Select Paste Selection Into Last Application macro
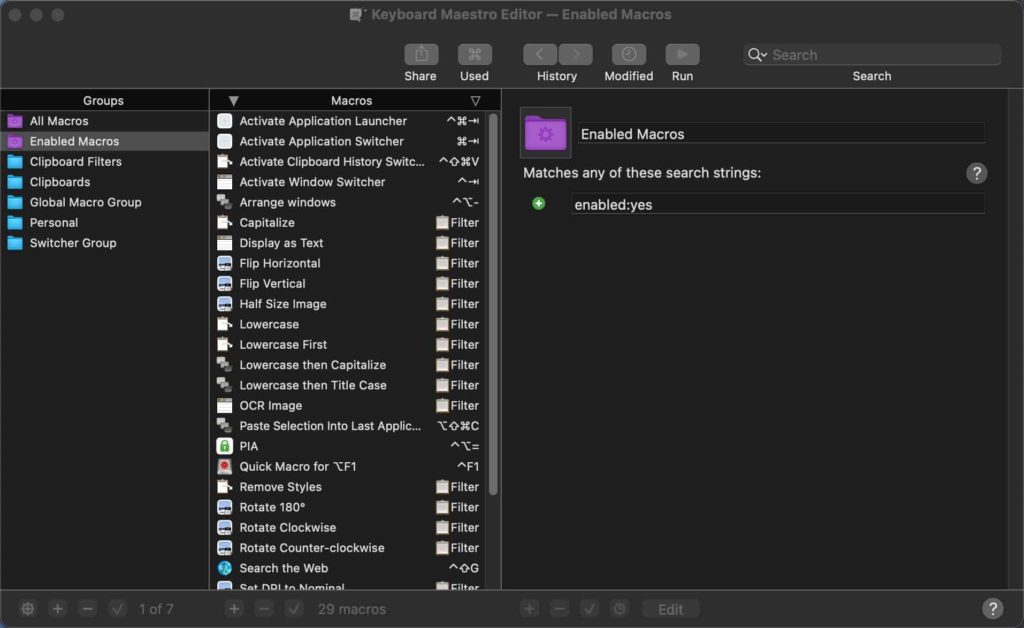The width and height of the screenshot is (1024, 628). pos(349,426)
